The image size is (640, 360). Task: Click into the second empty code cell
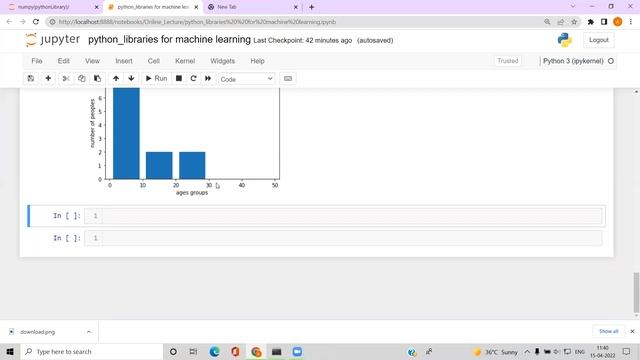352,238
